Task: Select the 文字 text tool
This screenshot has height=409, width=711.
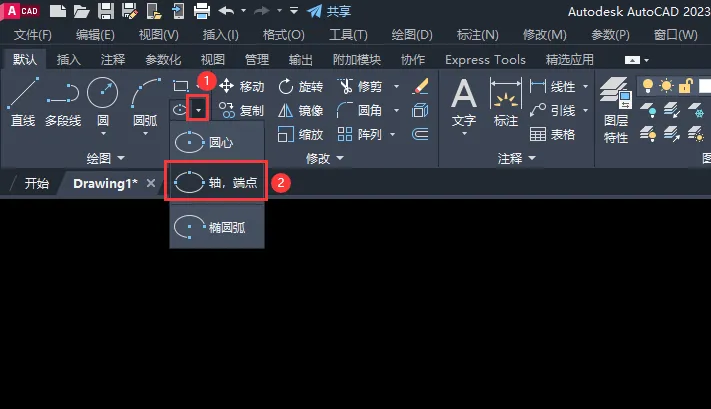Action: coord(464,102)
